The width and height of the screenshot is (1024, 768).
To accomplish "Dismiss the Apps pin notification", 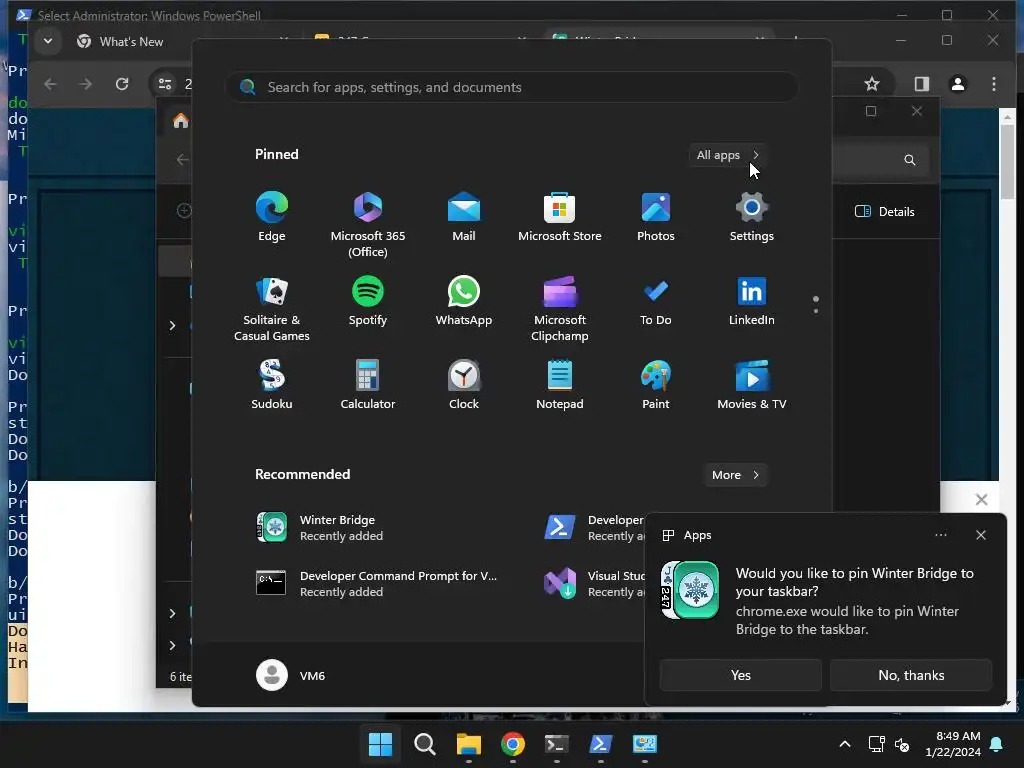I will pos(981,535).
